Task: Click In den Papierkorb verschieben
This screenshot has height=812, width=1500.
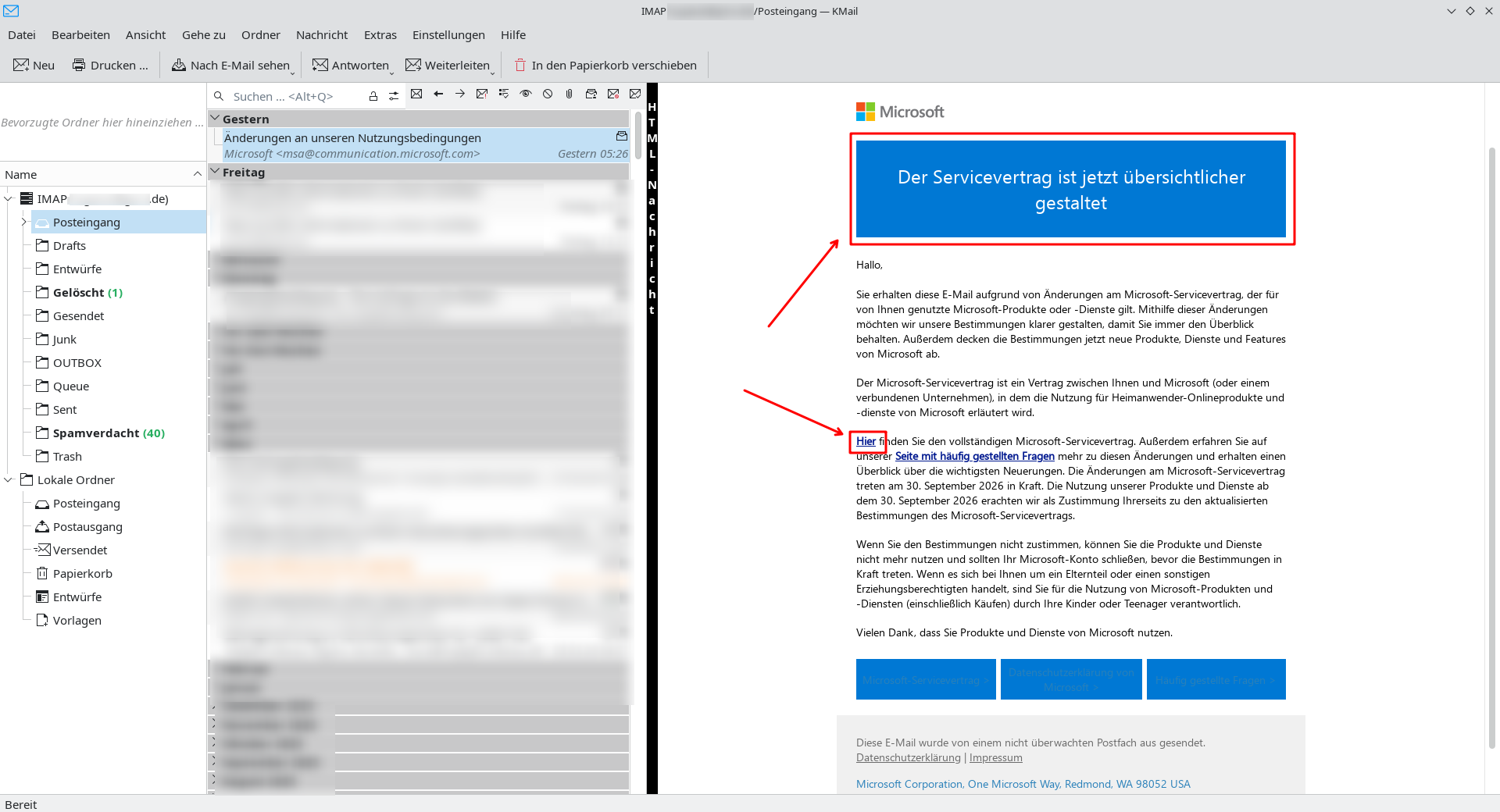Action: [605, 66]
